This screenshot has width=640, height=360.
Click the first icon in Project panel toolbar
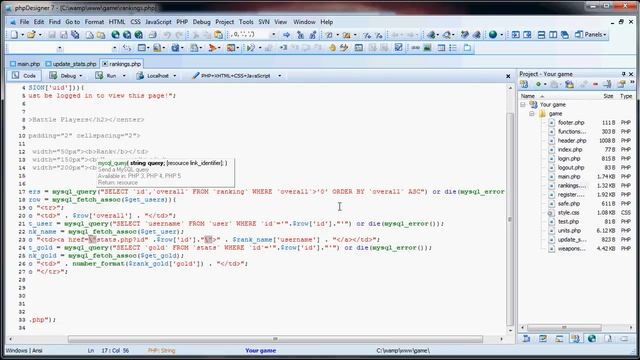click(524, 84)
